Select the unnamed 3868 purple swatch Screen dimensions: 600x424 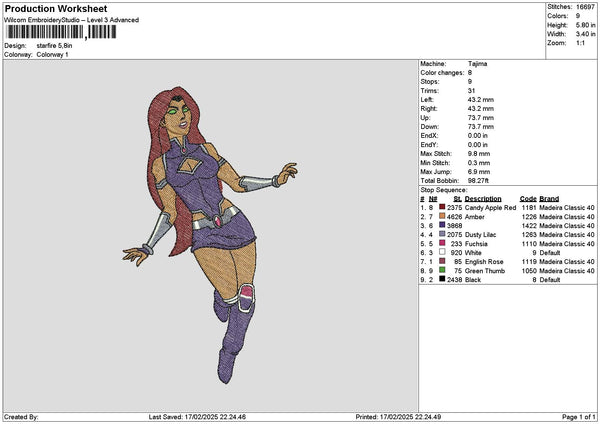pos(440,226)
